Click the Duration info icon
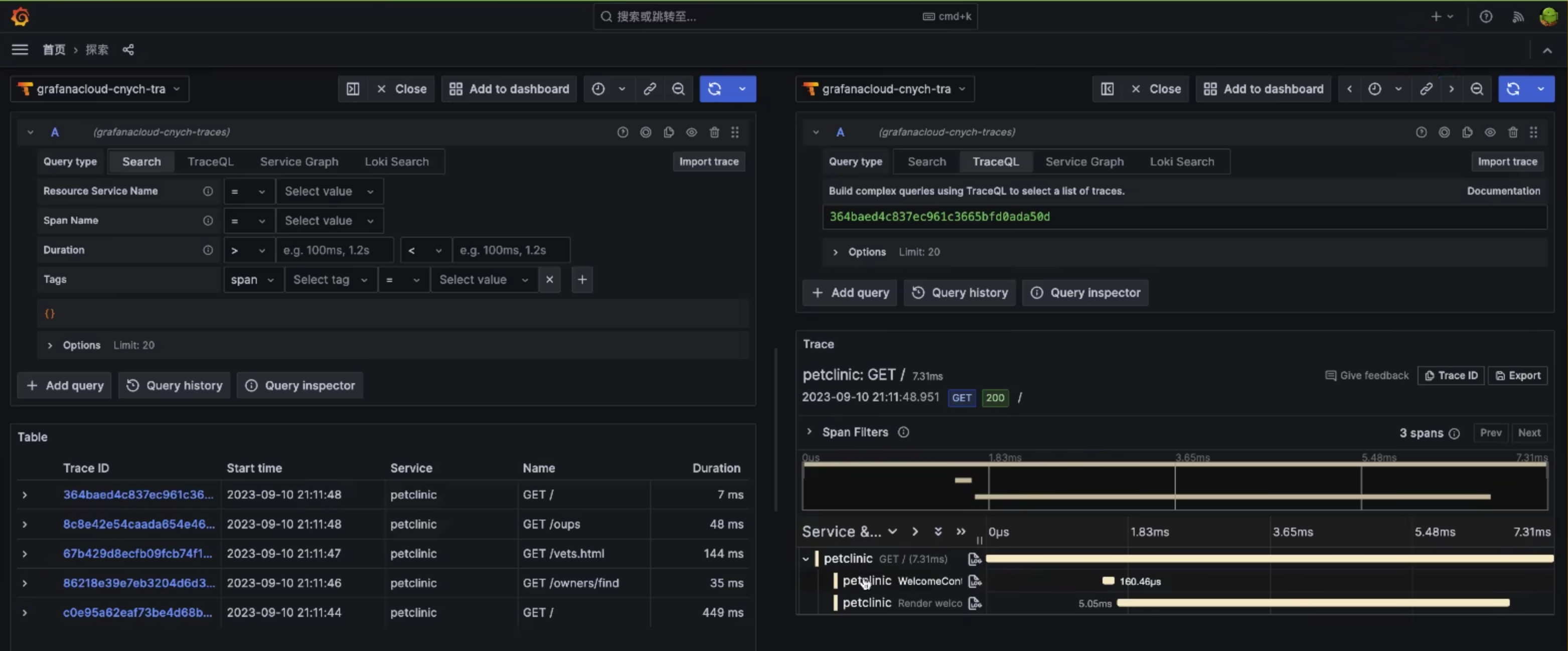The image size is (1568, 651). pos(208,250)
